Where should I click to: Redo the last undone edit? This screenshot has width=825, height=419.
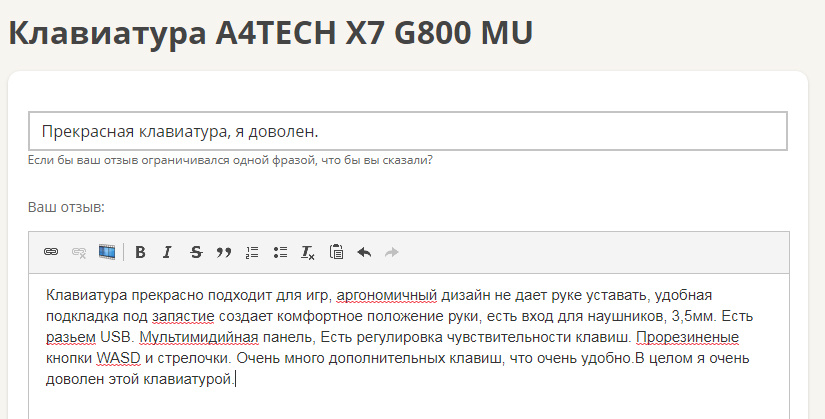coord(391,252)
